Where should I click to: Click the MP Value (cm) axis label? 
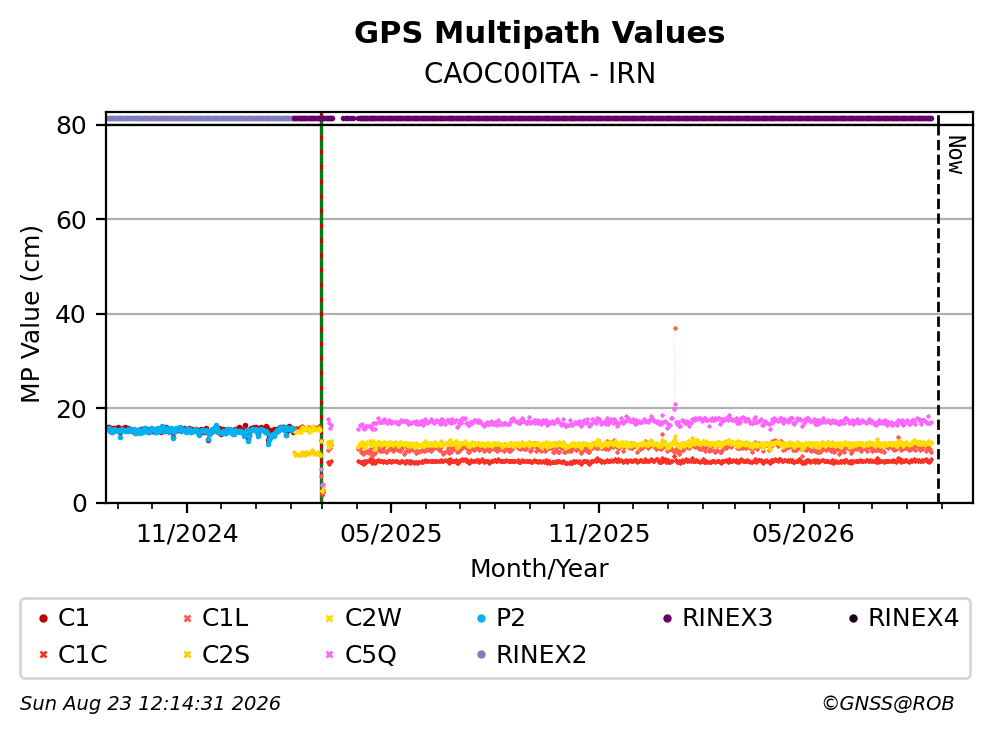tap(30, 314)
